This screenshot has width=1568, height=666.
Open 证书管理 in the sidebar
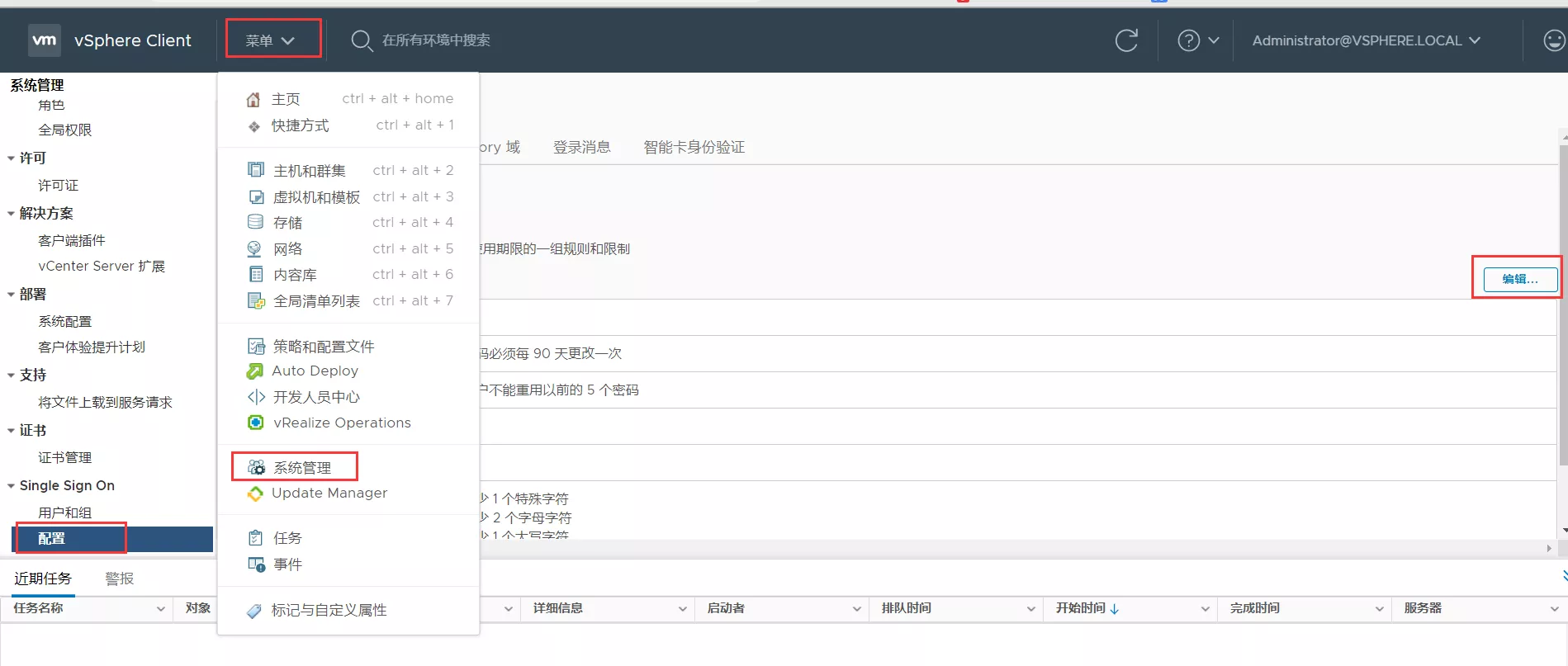point(64,457)
